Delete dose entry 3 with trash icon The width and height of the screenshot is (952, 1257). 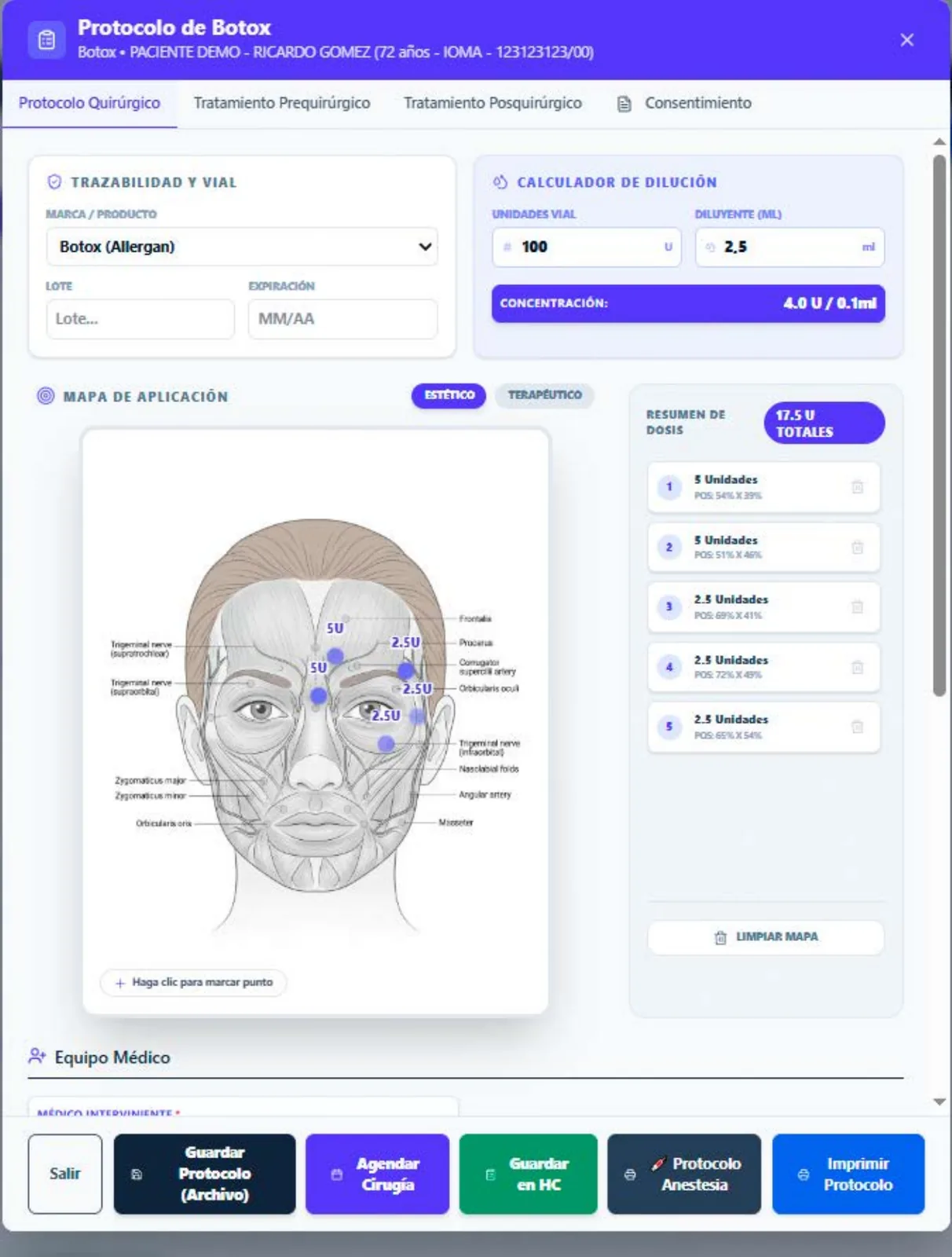click(857, 607)
